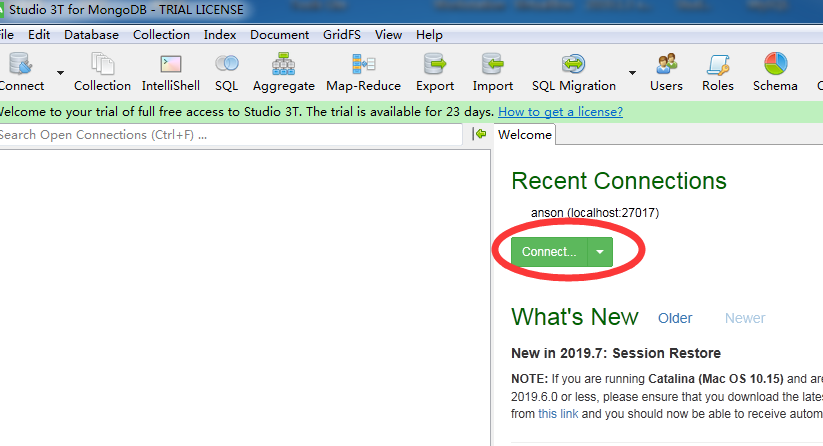Open the Collection menu
823x446 pixels.
161,35
